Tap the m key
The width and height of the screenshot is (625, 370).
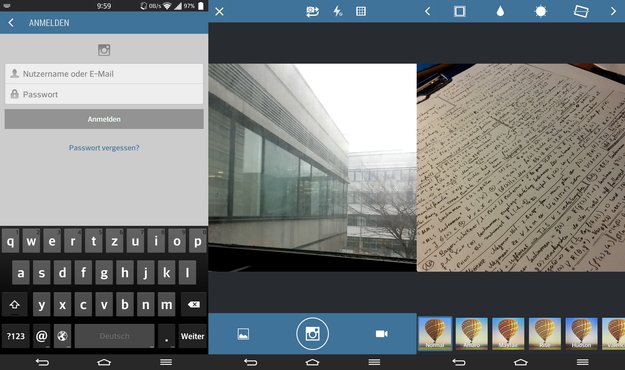pyautogui.click(x=167, y=305)
